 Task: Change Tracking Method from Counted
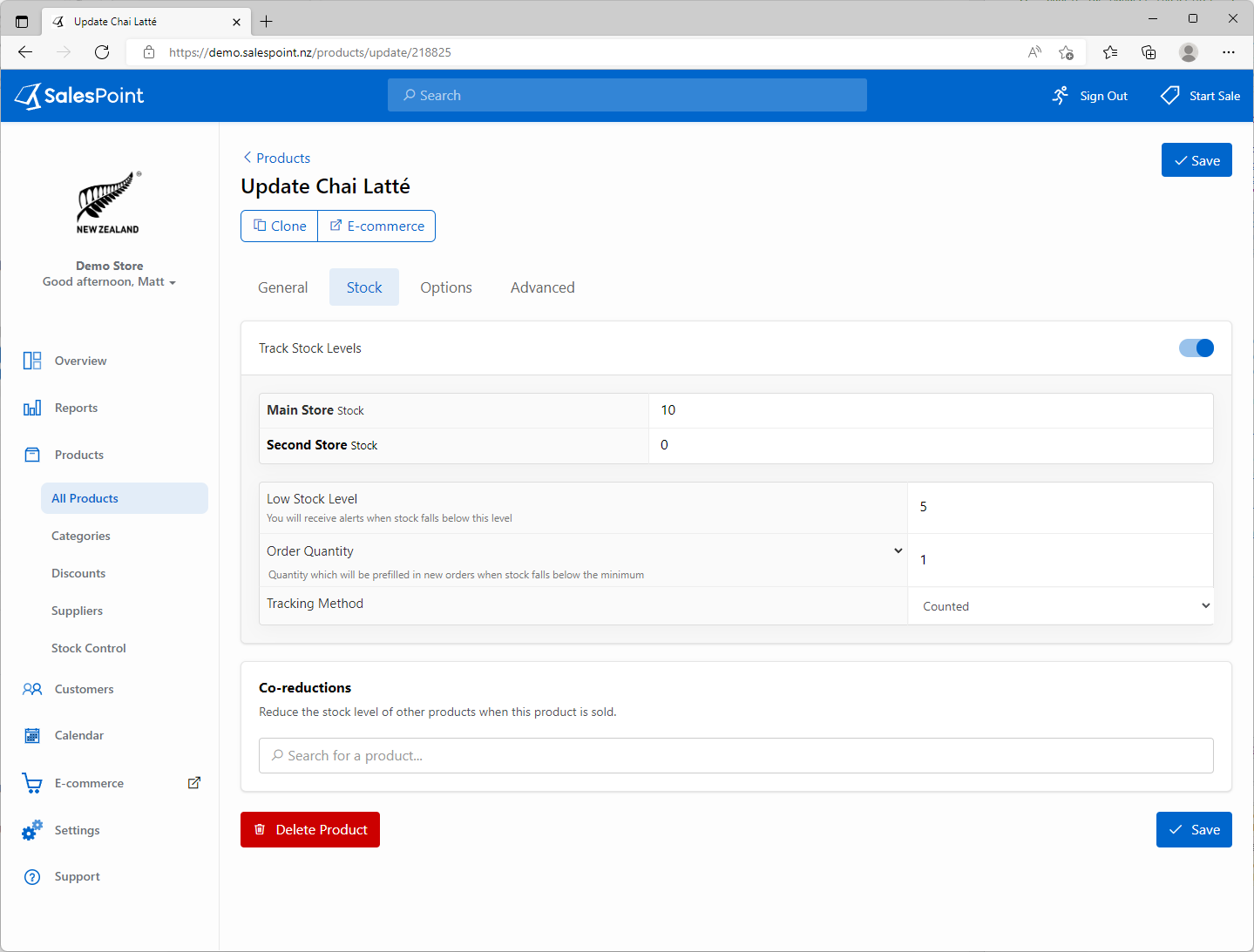(x=1060, y=605)
